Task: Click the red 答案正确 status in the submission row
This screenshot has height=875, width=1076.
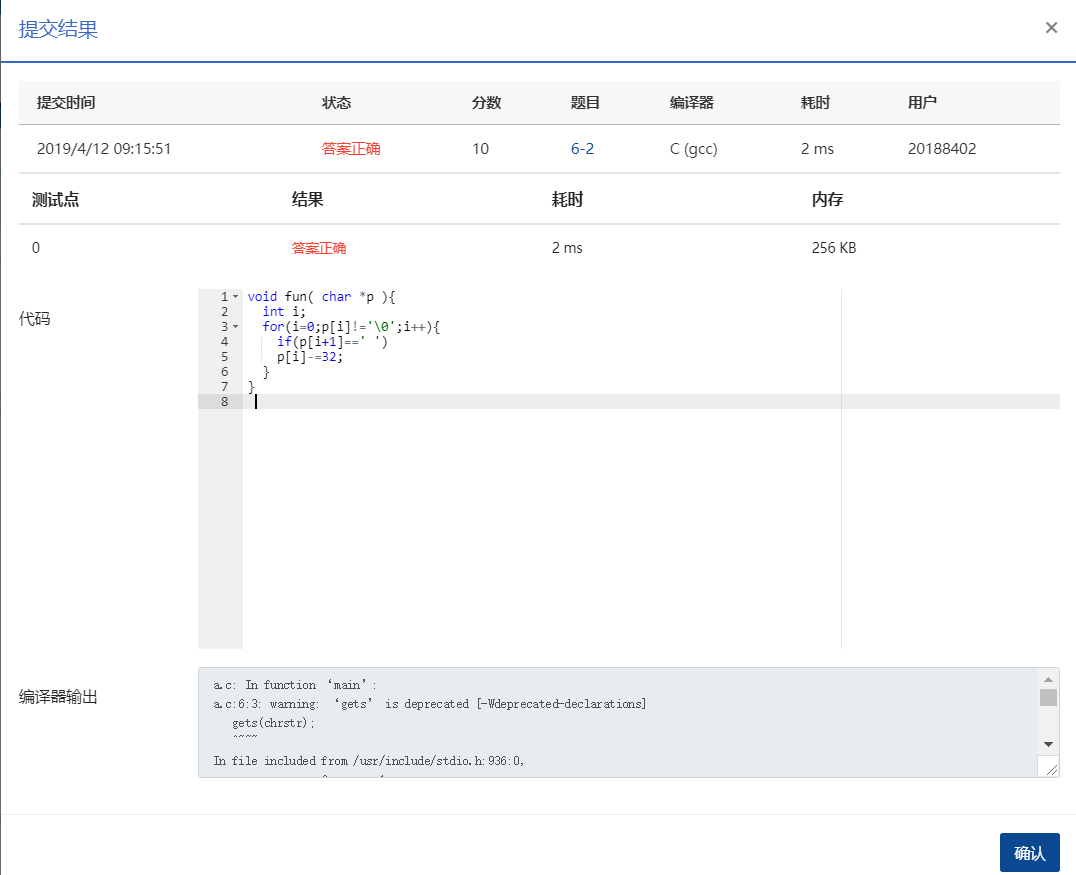Action: 351,148
